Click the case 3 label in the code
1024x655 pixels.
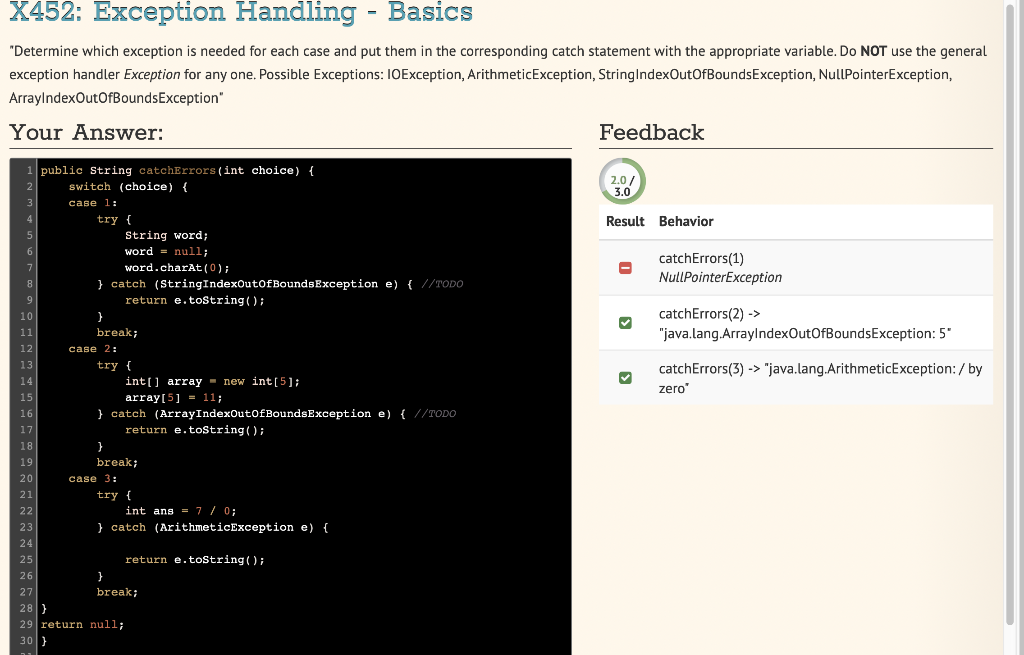click(92, 478)
